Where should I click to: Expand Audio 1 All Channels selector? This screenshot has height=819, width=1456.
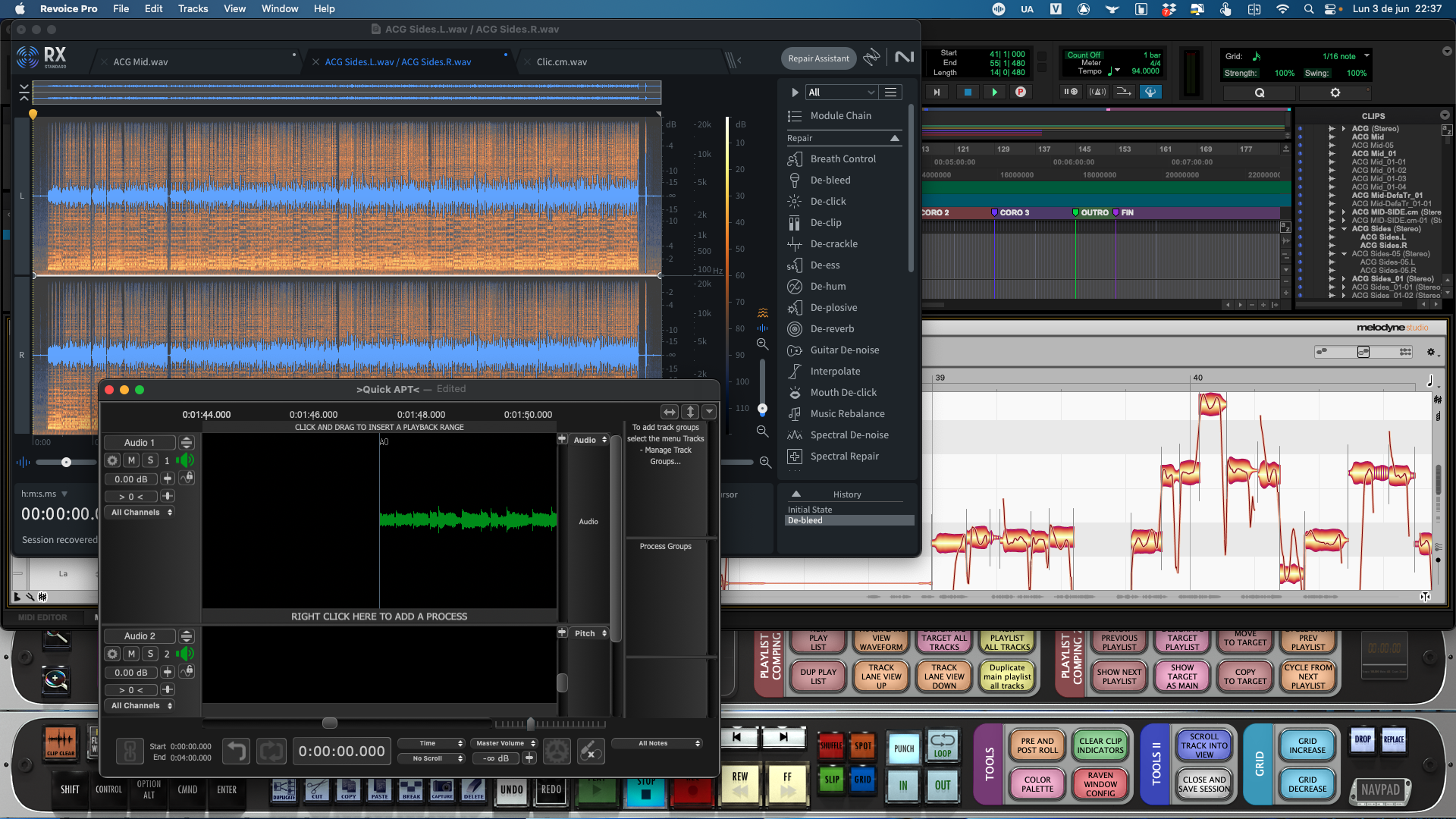pos(142,513)
